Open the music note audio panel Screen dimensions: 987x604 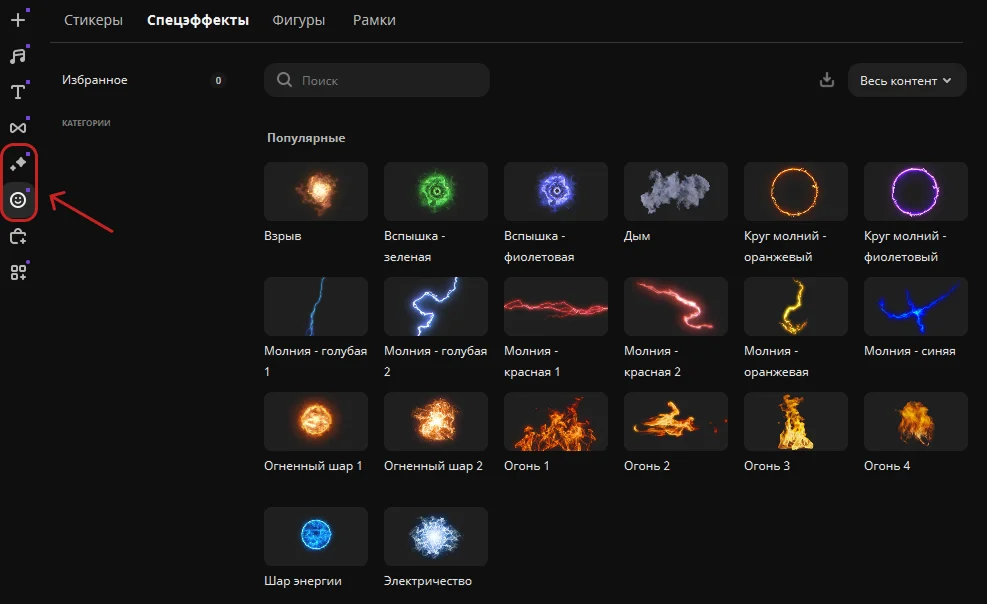click(x=18, y=56)
